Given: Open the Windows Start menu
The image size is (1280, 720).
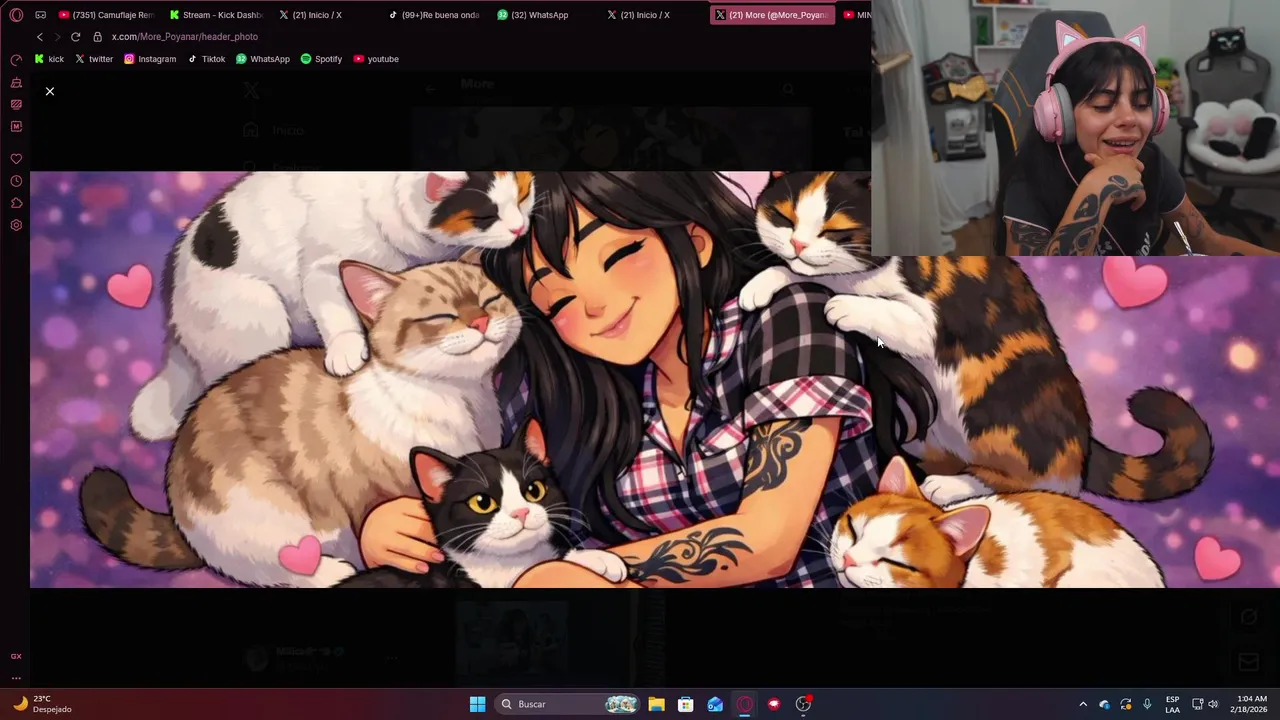Looking at the screenshot, I should [478, 704].
